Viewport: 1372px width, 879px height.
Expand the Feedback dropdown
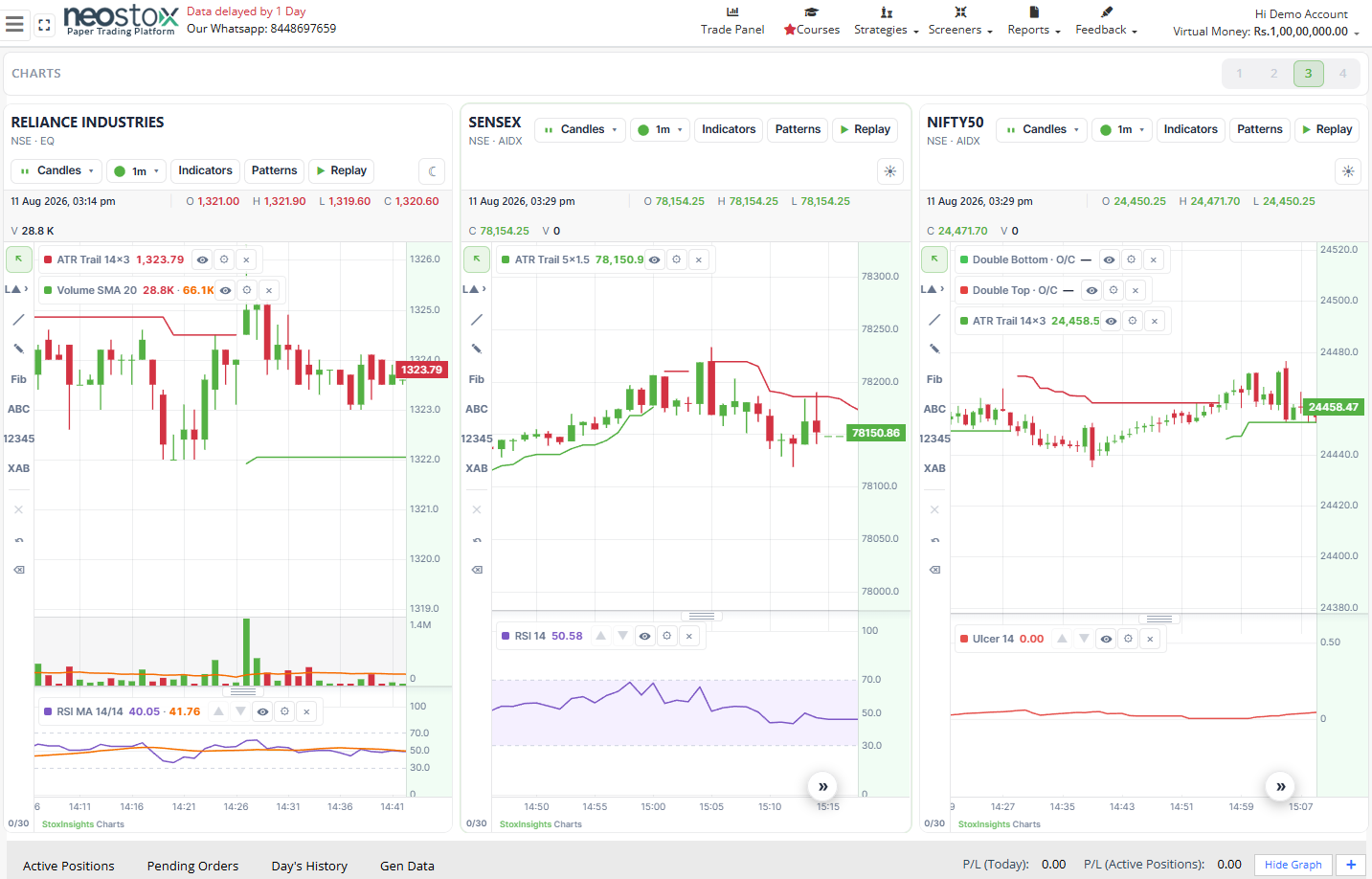point(1106,21)
